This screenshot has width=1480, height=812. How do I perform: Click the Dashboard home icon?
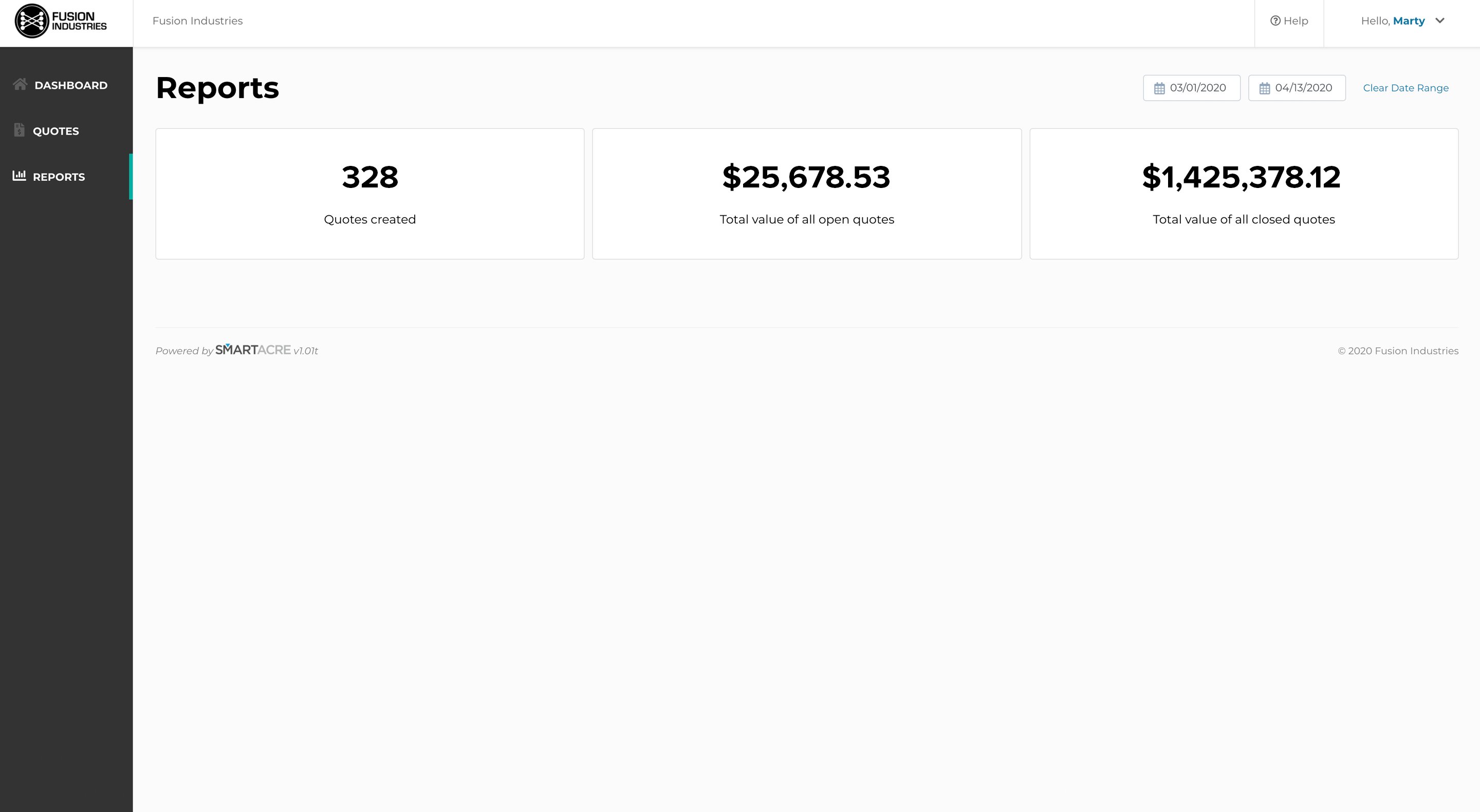click(20, 84)
